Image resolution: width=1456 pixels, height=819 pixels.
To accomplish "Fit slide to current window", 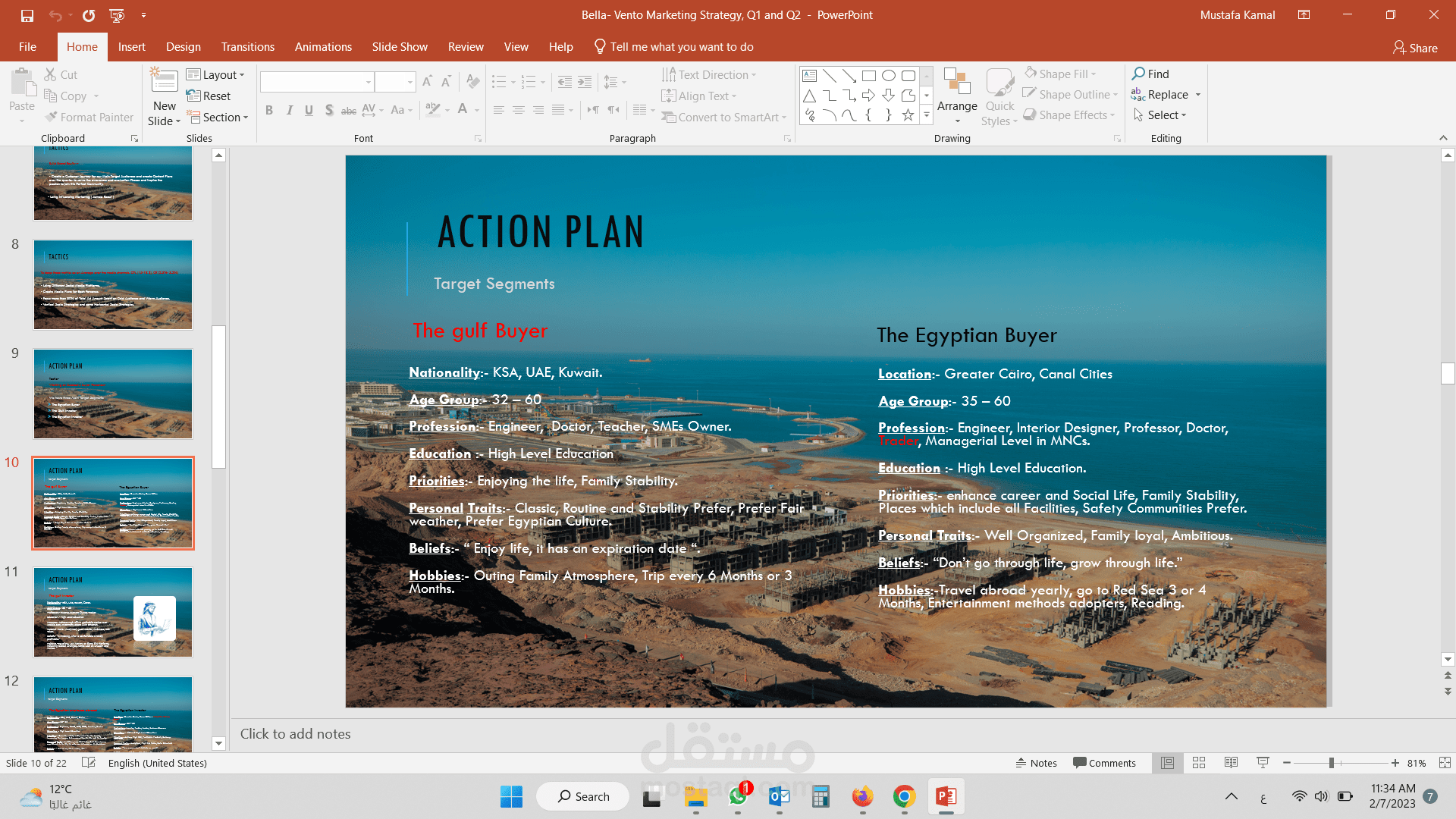I will pos(1445,763).
